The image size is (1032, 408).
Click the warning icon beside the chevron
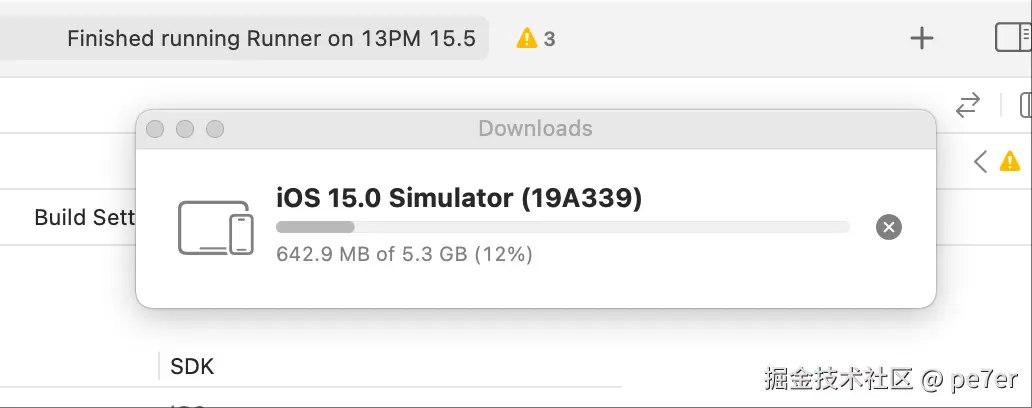point(1010,160)
